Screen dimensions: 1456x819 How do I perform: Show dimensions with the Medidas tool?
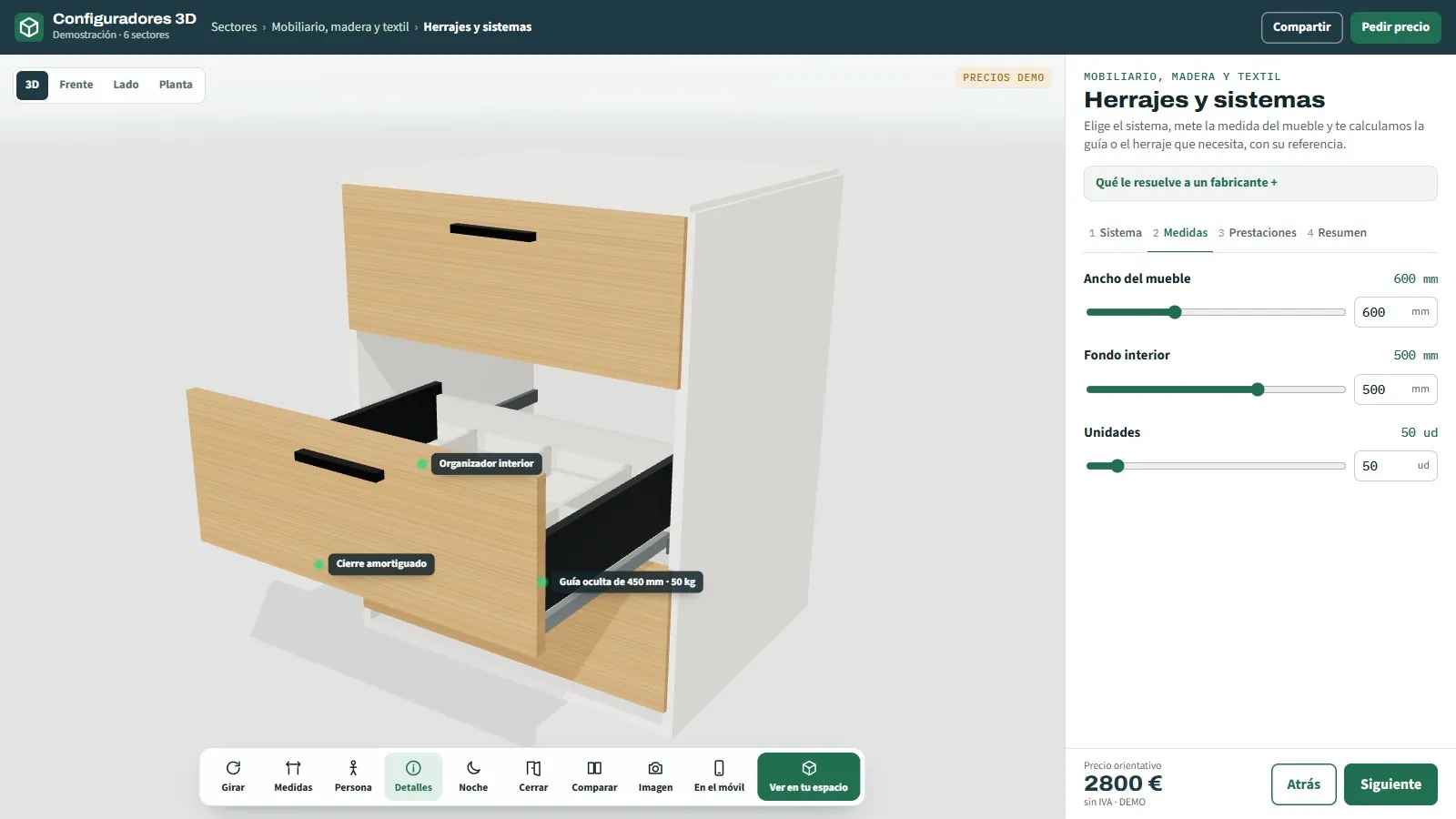(x=293, y=776)
